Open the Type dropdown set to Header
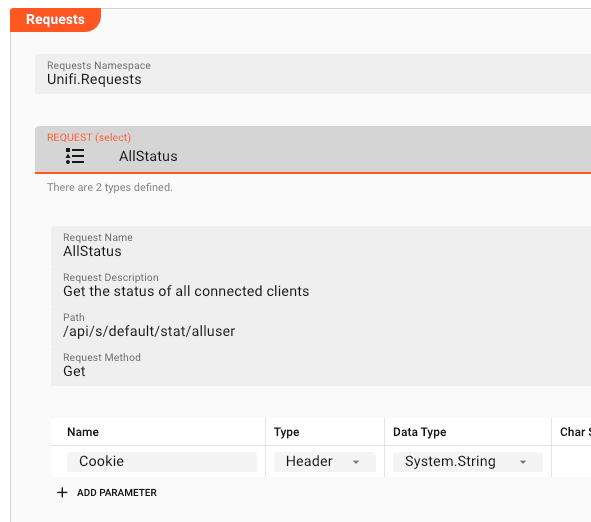591x522 pixels. pos(325,462)
